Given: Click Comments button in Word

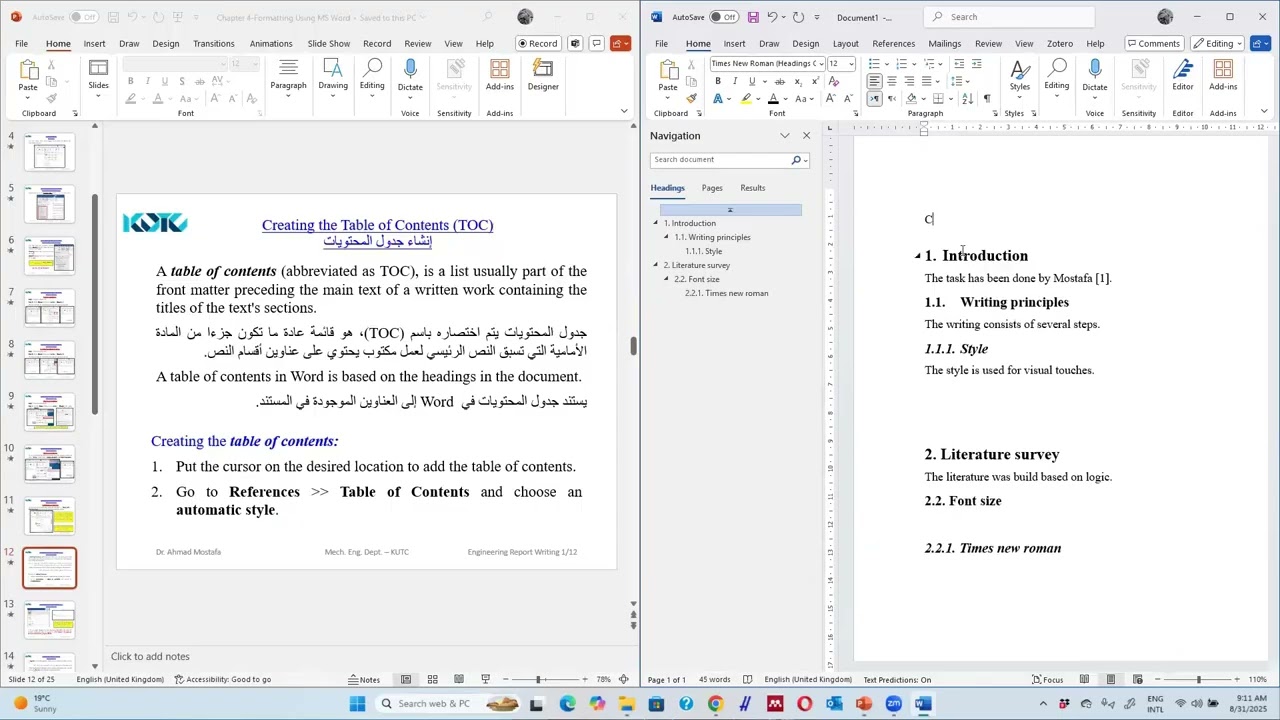Looking at the screenshot, I should pos(1153,44).
